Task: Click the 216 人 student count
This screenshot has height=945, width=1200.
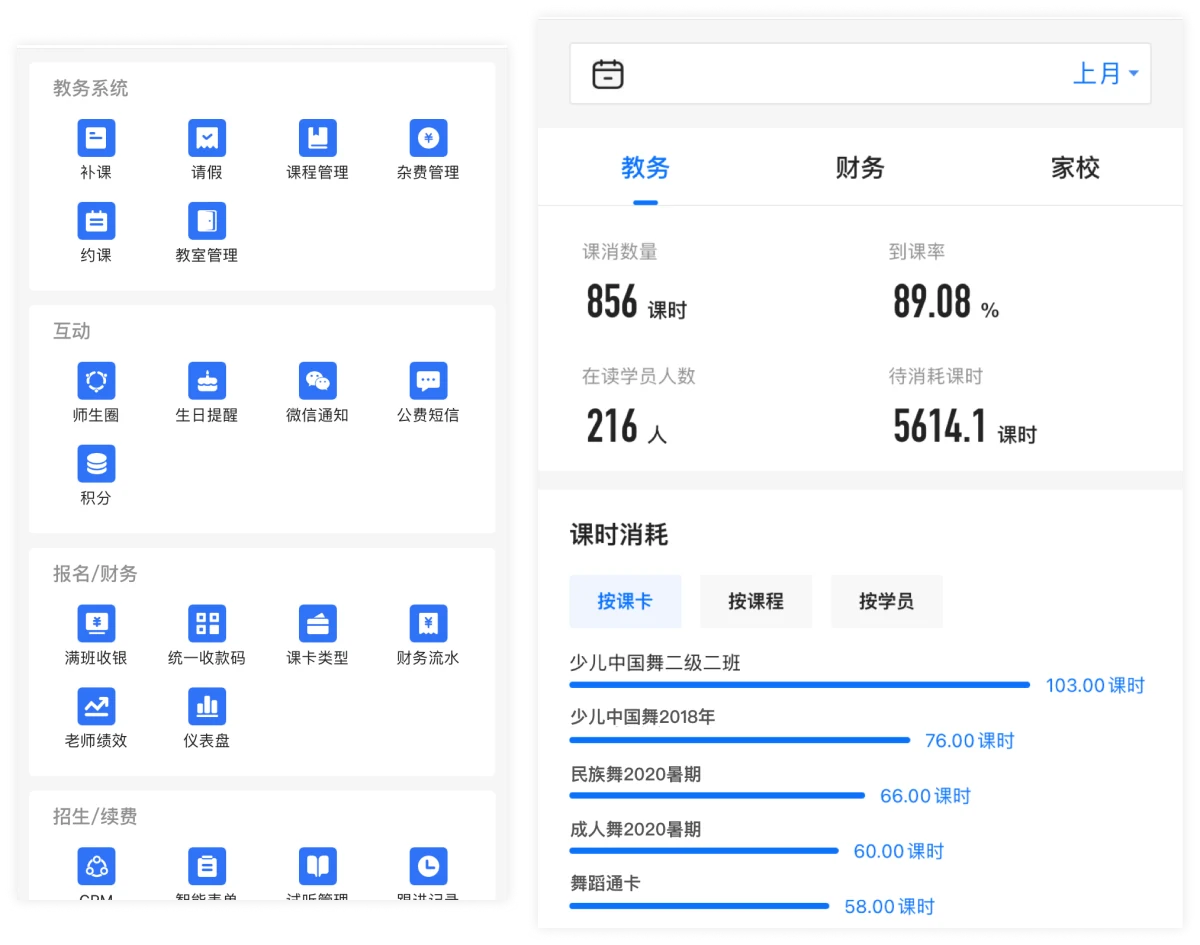Action: pyautogui.click(x=626, y=427)
